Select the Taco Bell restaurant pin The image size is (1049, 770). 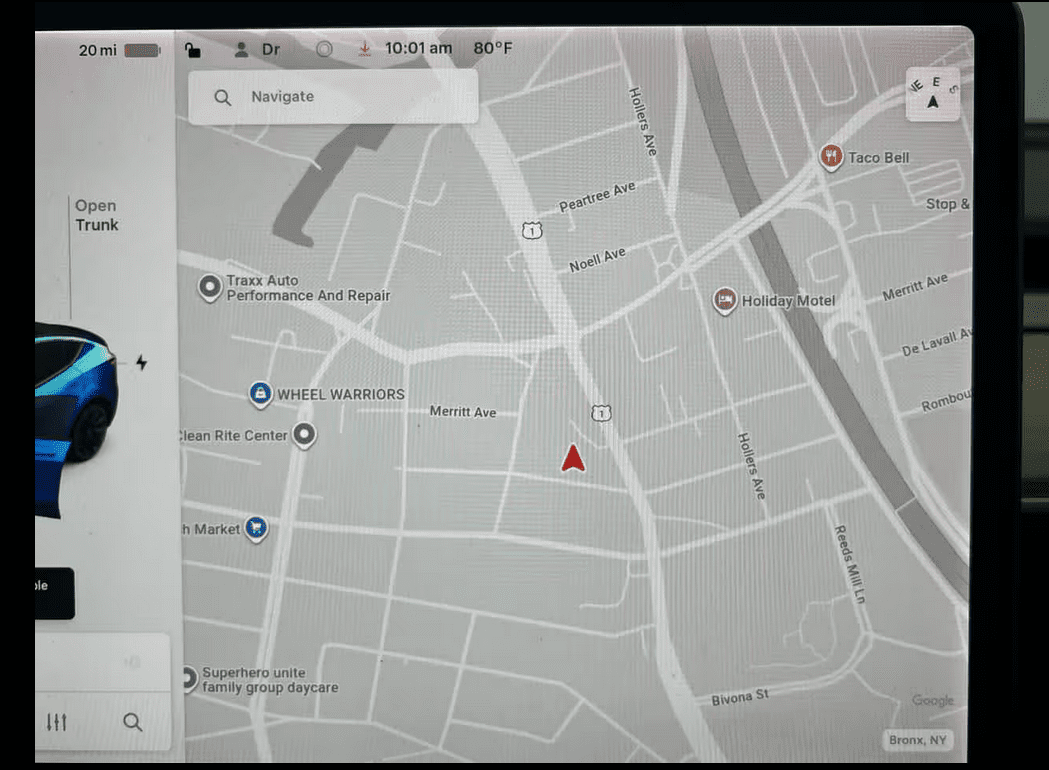coord(830,157)
